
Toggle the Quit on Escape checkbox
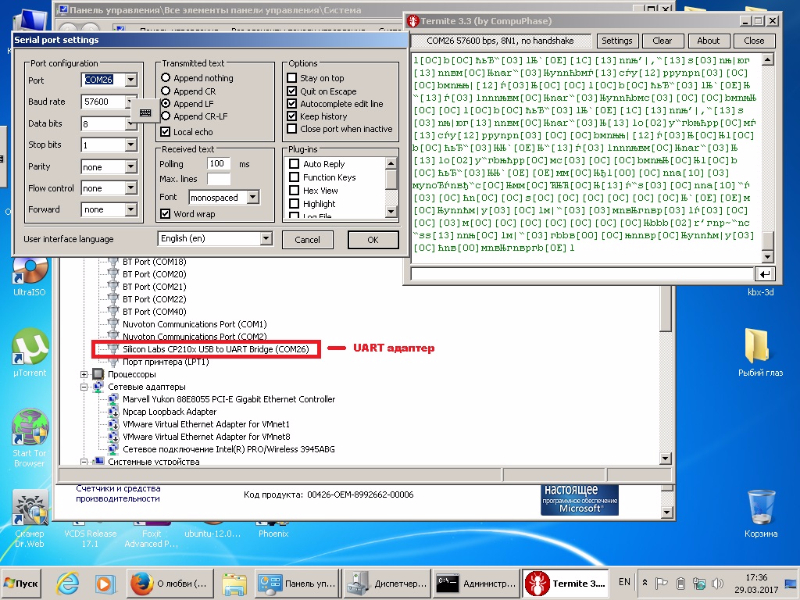pyautogui.click(x=292, y=91)
